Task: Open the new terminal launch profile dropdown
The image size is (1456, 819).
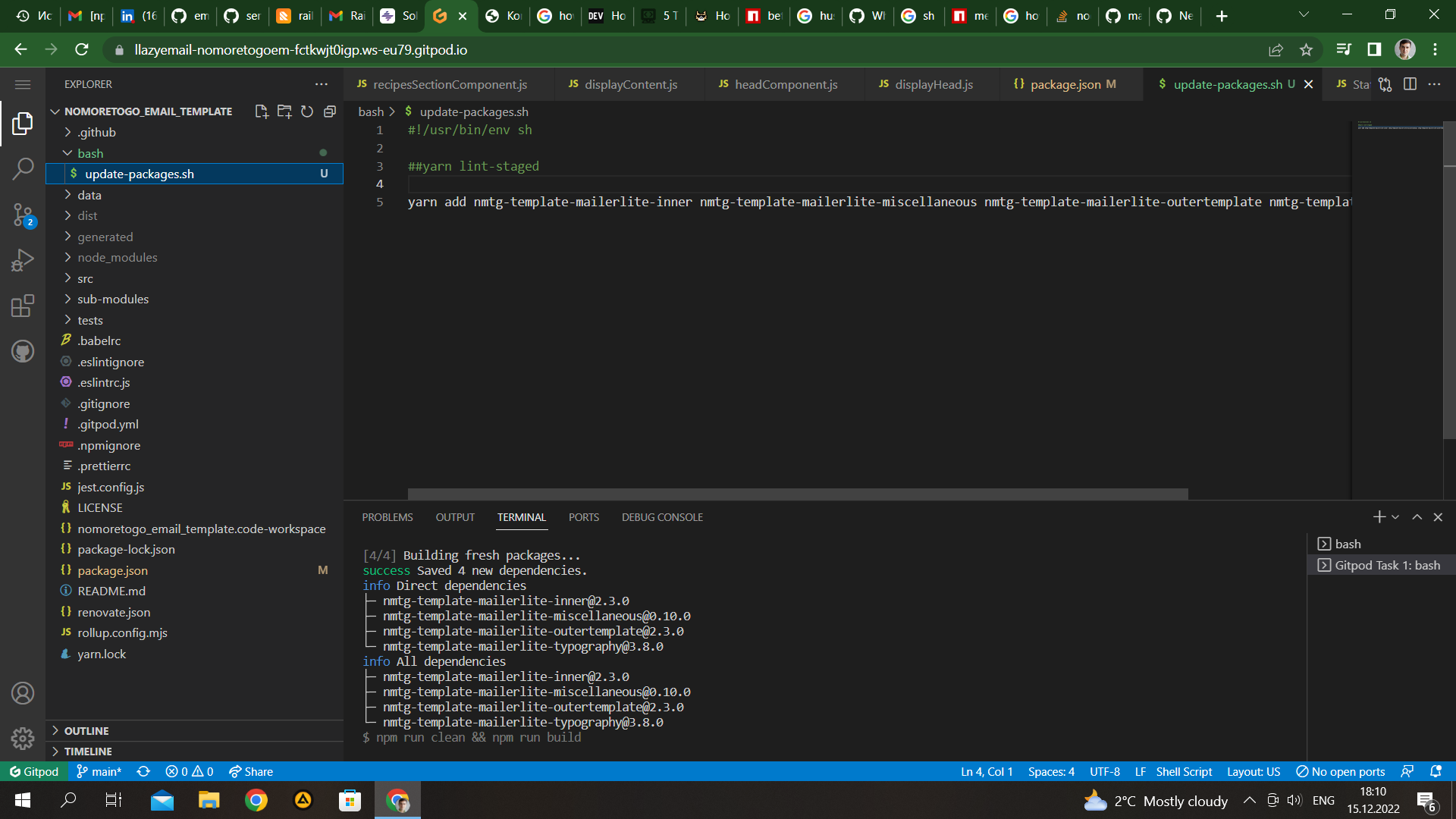Action: [1395, 517]
